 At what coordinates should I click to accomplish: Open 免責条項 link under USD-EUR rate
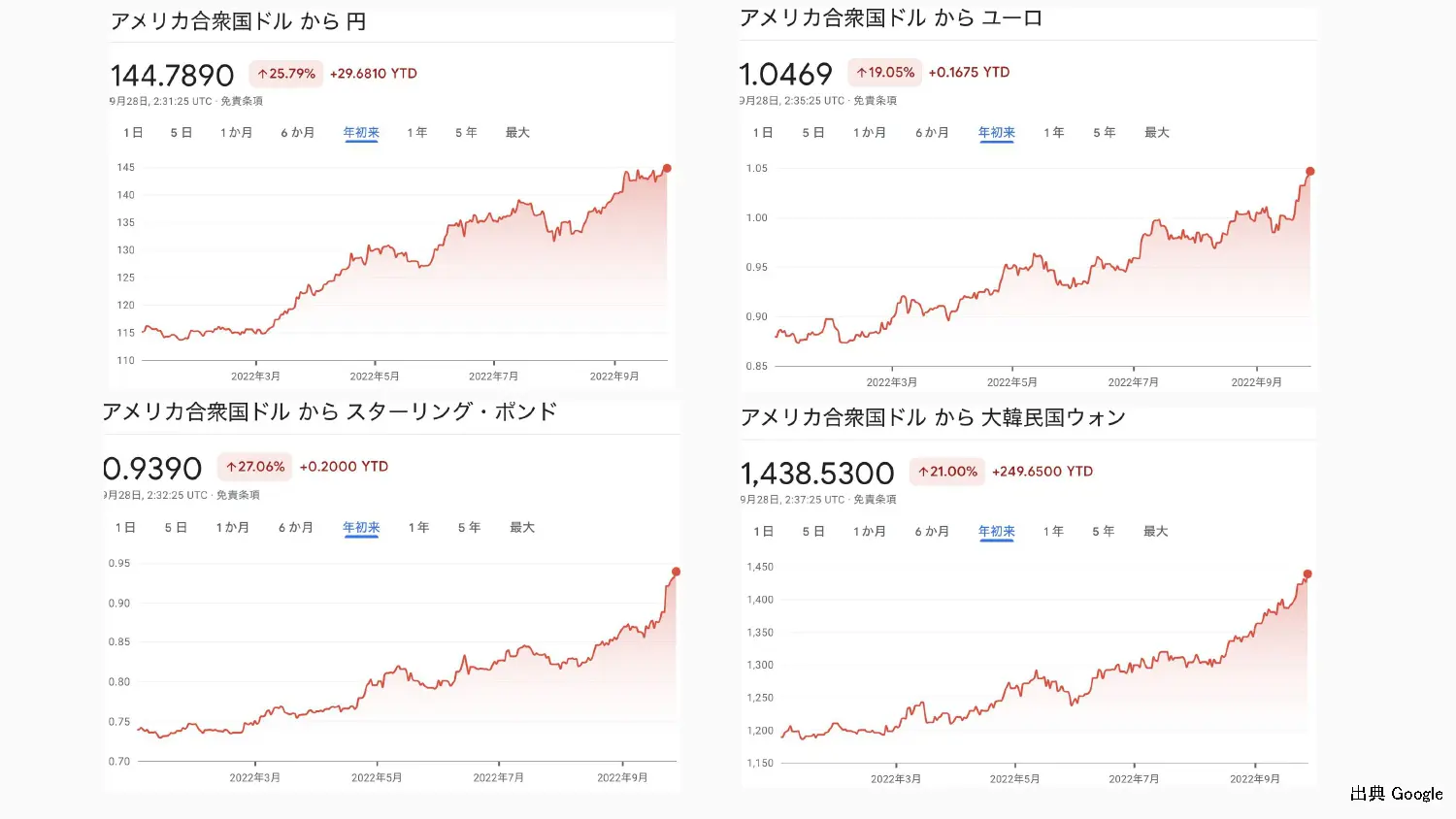pos(877,100)
